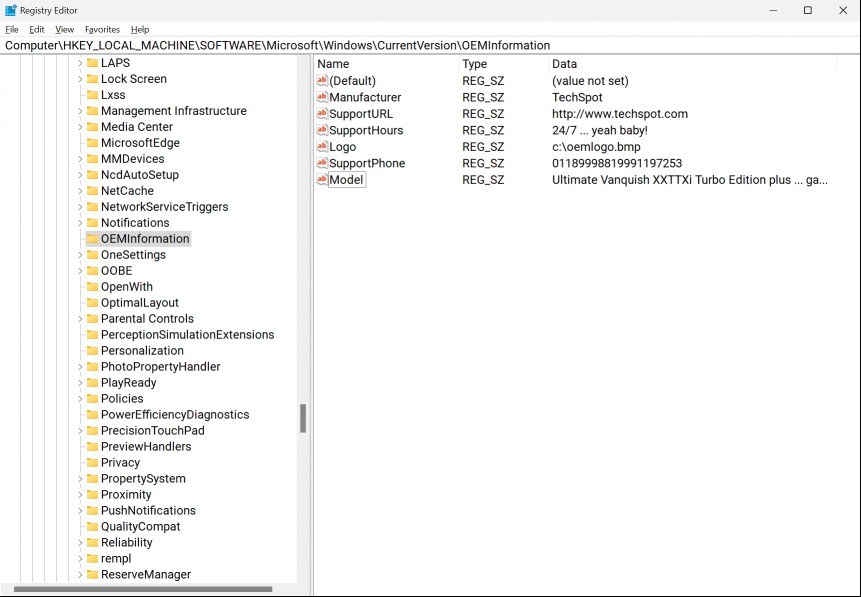Click the Reliability folder icon

point(92,542)
